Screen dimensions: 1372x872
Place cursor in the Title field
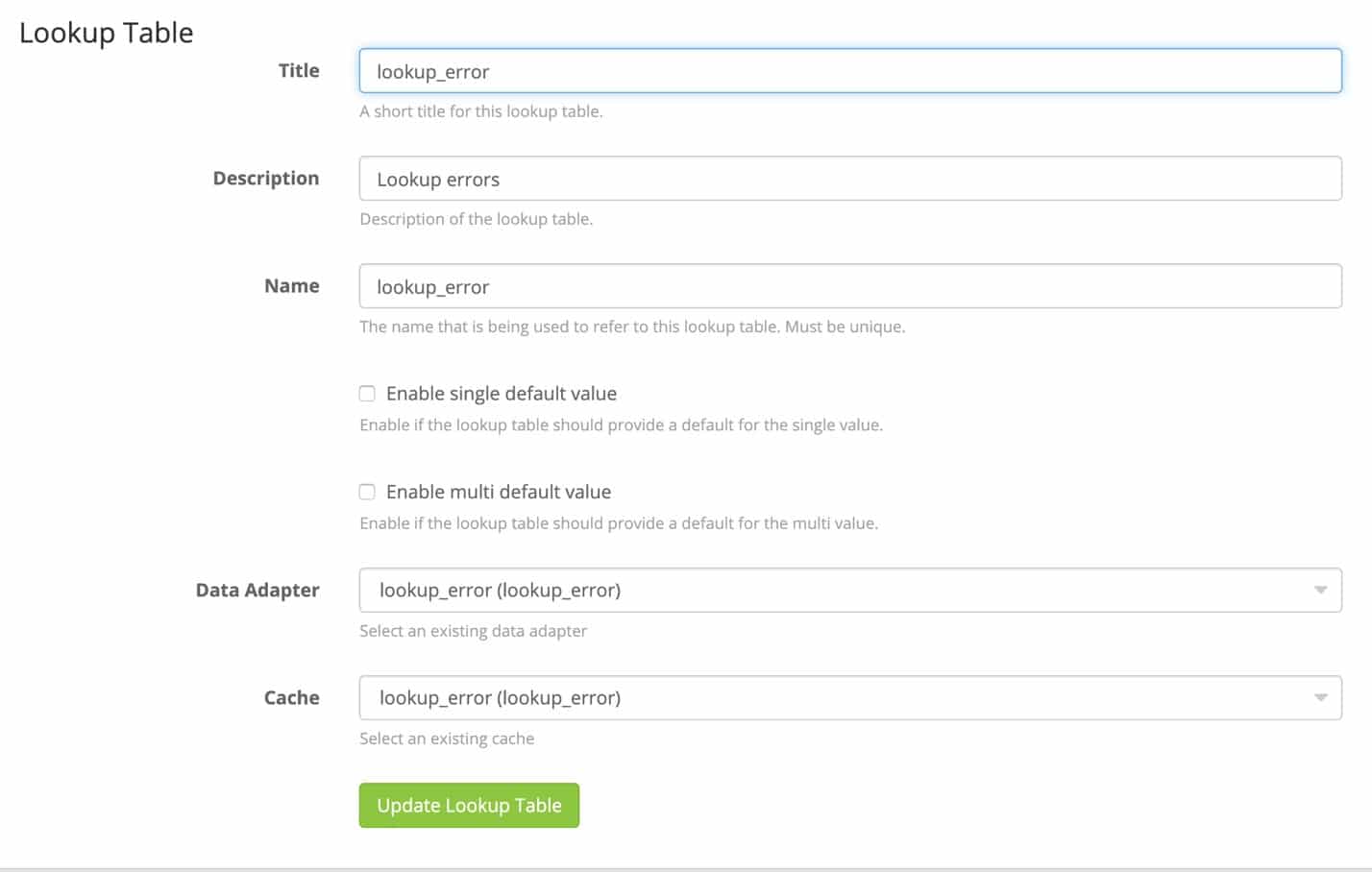tap(850, 71)
